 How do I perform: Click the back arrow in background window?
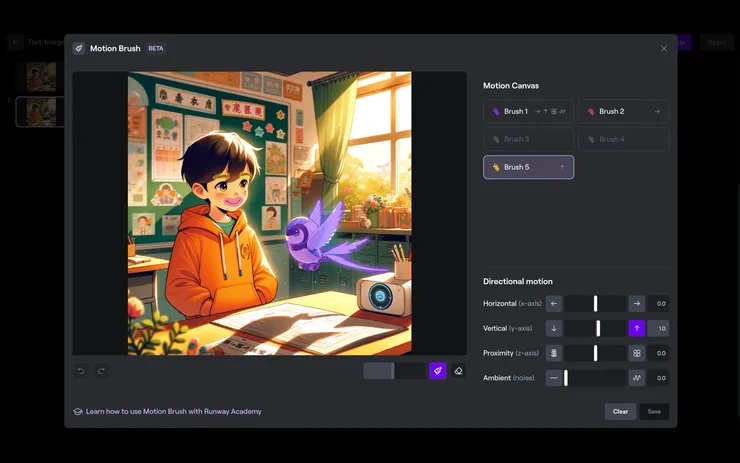pos(15,42)
